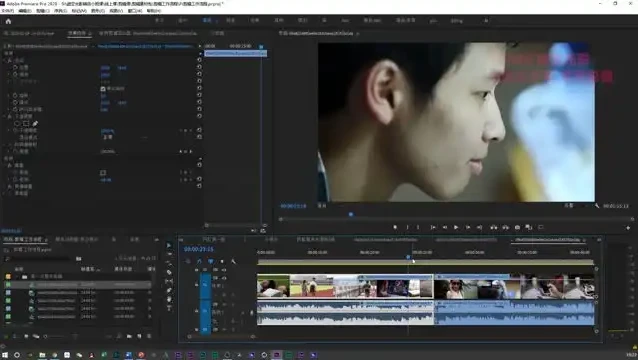The height and width of the screenshot is (360, 638).
Task: Collapse the Volume audio effect section
Action: 5,165
